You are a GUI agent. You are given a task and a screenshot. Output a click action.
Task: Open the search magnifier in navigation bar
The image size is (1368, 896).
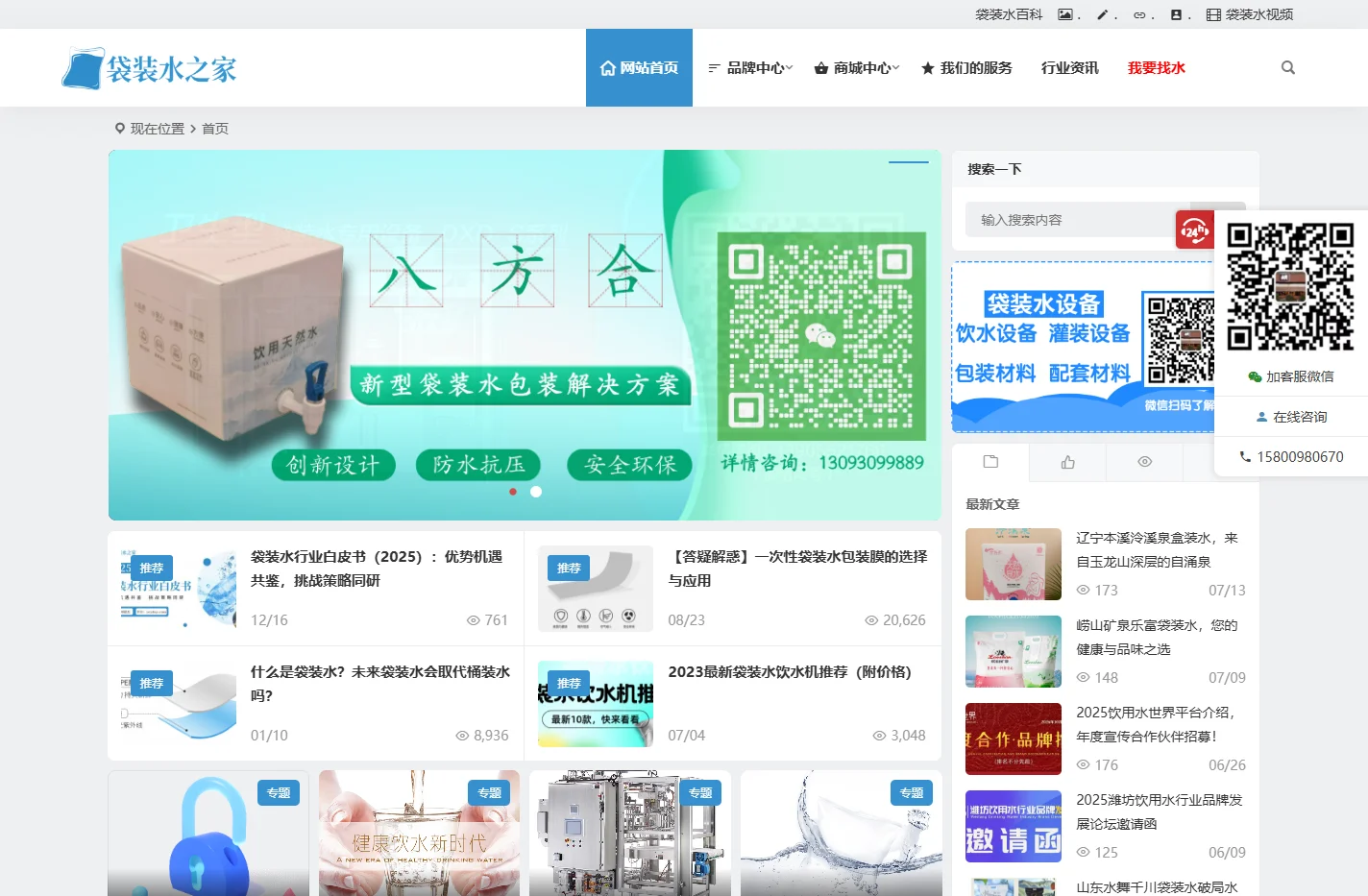(1288, 67)
